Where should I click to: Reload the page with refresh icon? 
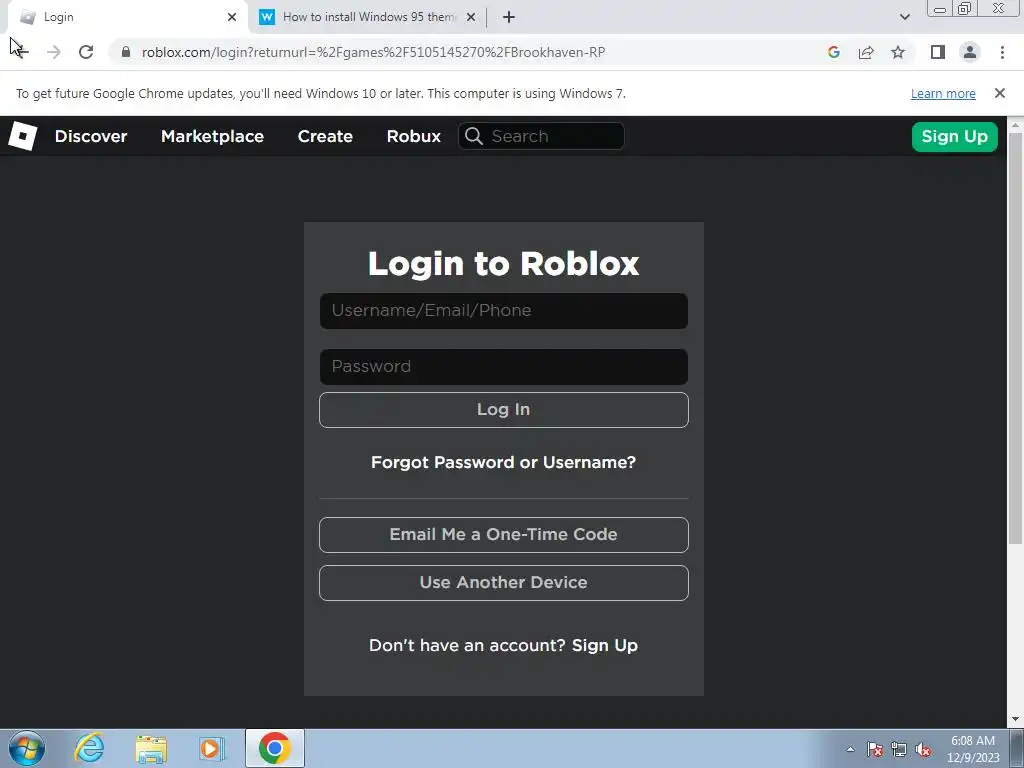pyautogui.click(x=86, y=52)
